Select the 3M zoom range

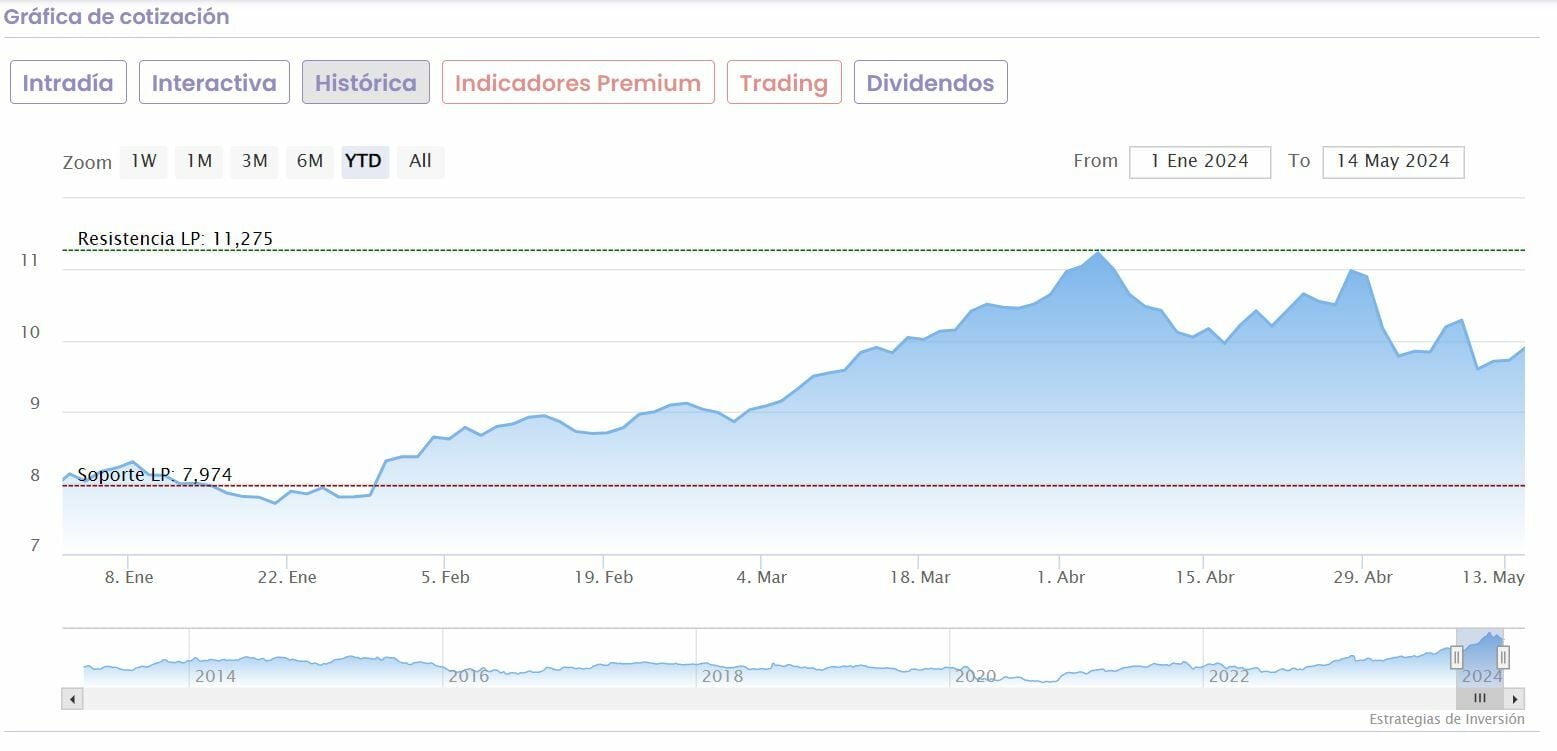(254, 161)
